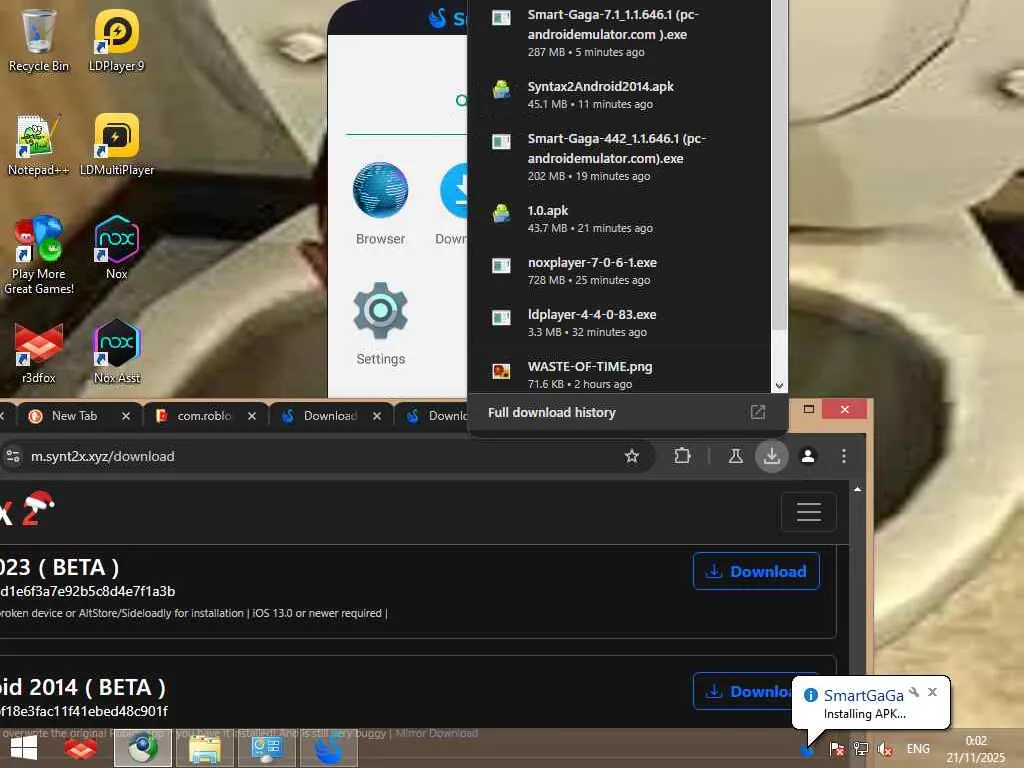This screenshot has width=1024, height=768.
Task: Launch the Nox Asst desktop shortcut
Action: 116,353
